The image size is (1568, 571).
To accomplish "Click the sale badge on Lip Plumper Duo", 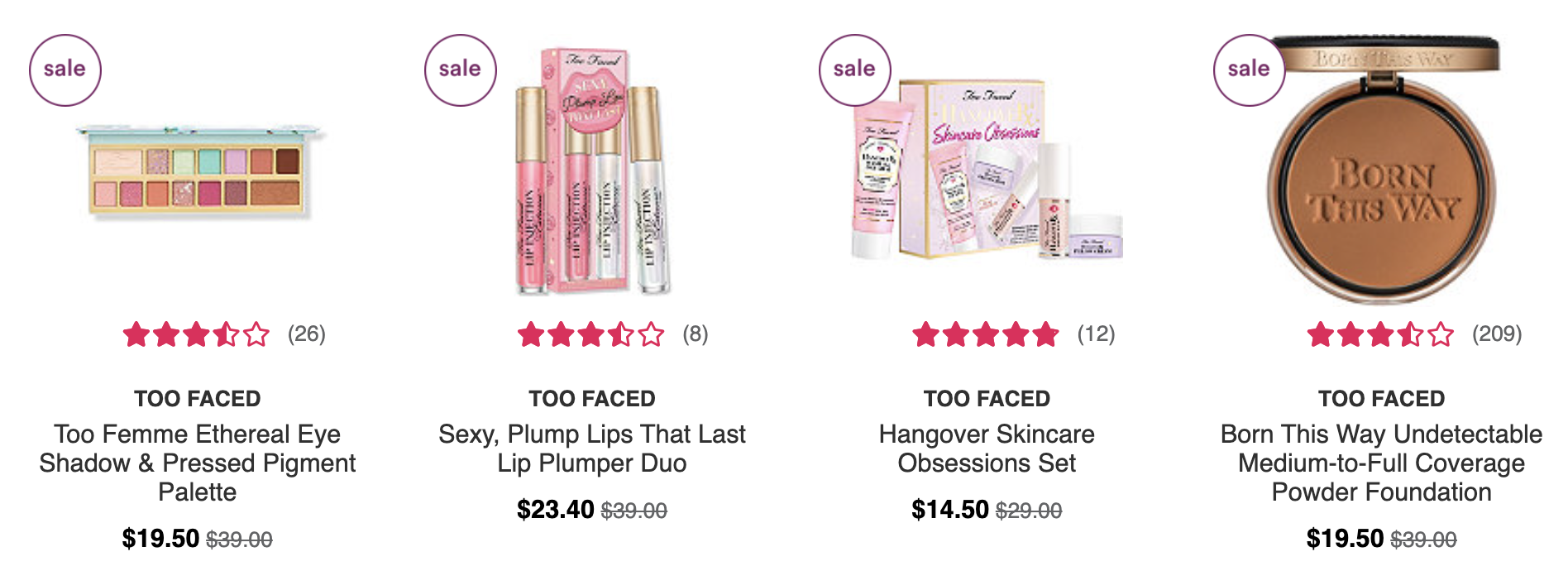I will (x=461, y=70).
